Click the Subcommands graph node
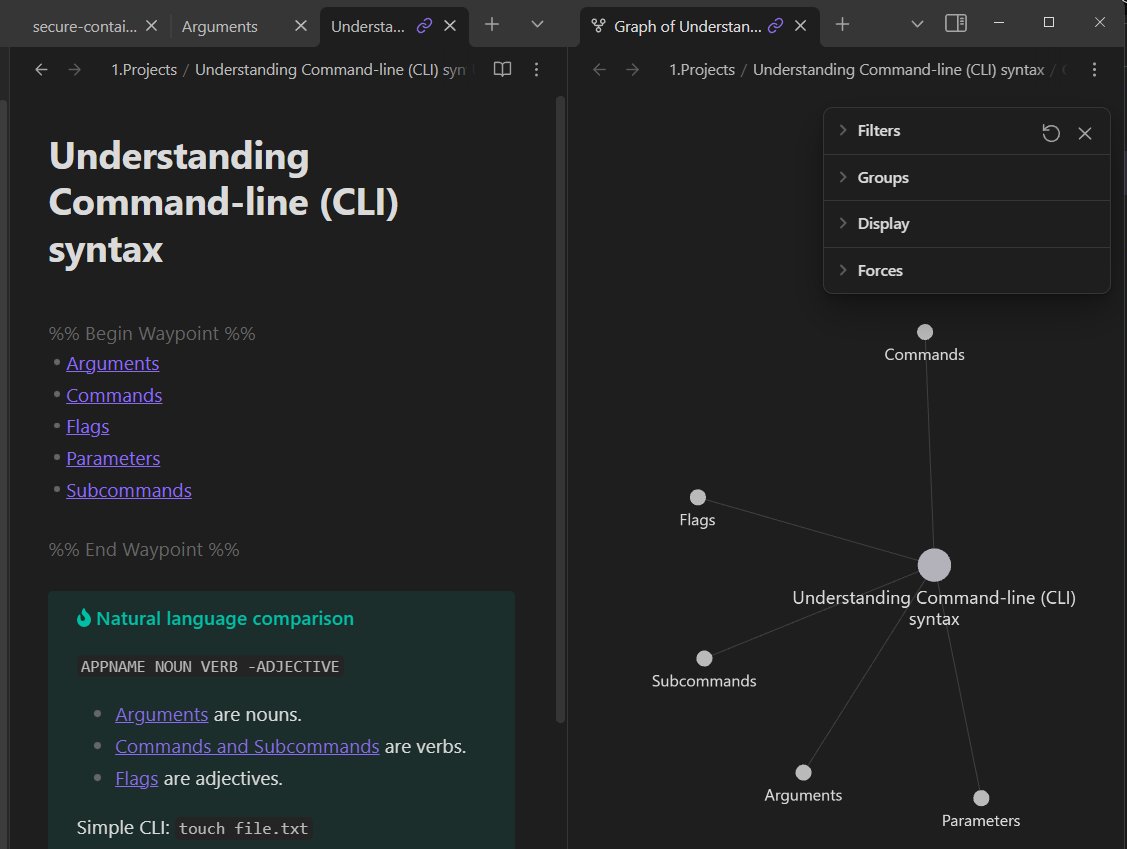The height and width of the screenshot is (849, 1127). click(704, 658)
